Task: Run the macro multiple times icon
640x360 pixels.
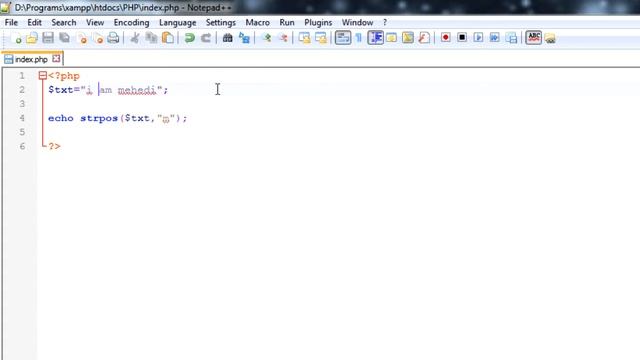Action: pyautogui.click(x=495, y=38)
